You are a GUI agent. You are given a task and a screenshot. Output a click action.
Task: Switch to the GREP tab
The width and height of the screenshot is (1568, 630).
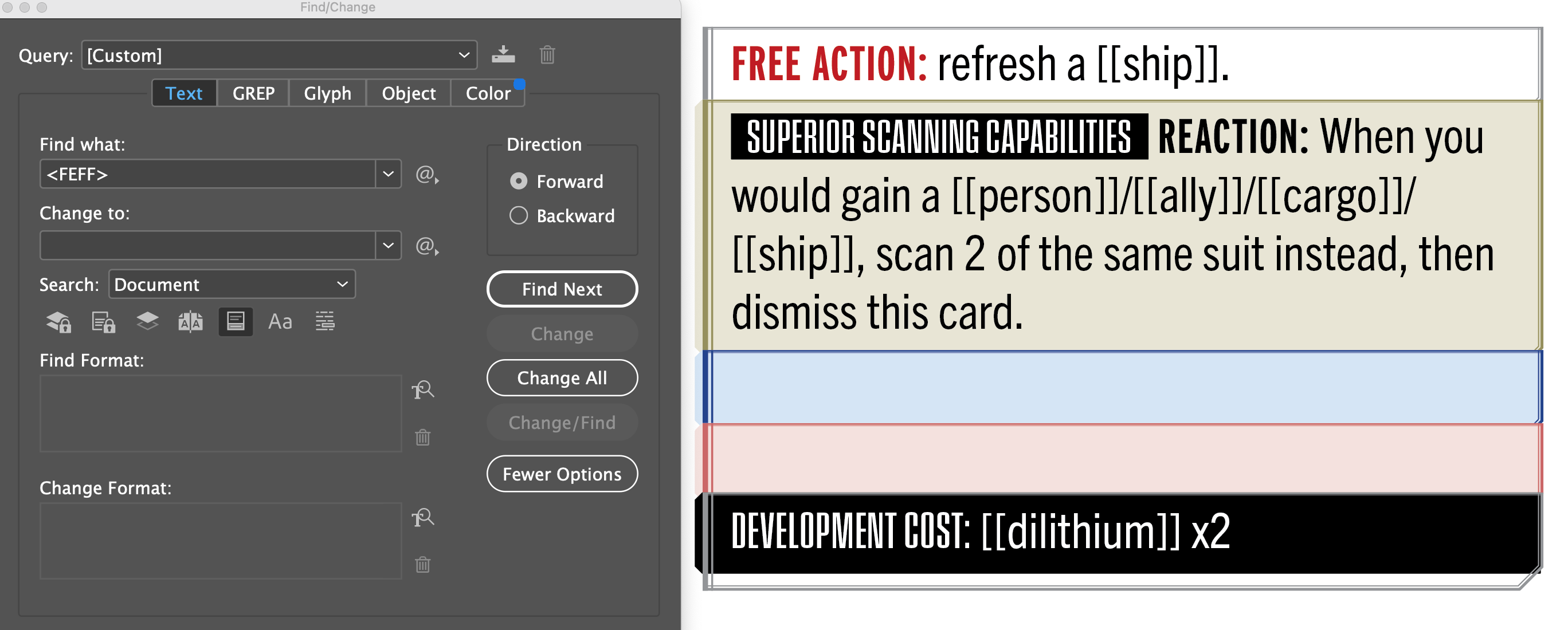(x=253, y=93)
